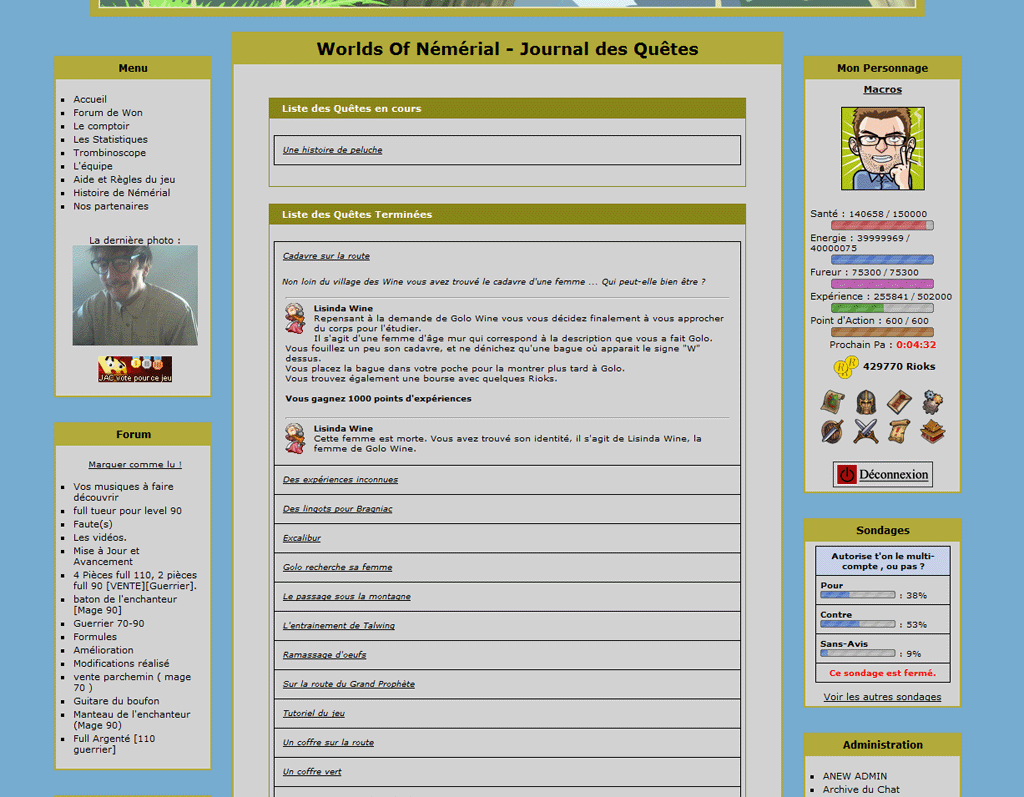1024x797 pixels.
Task: Go to 'Les Statistiques' menu item
Action: (x=110, y=140)
